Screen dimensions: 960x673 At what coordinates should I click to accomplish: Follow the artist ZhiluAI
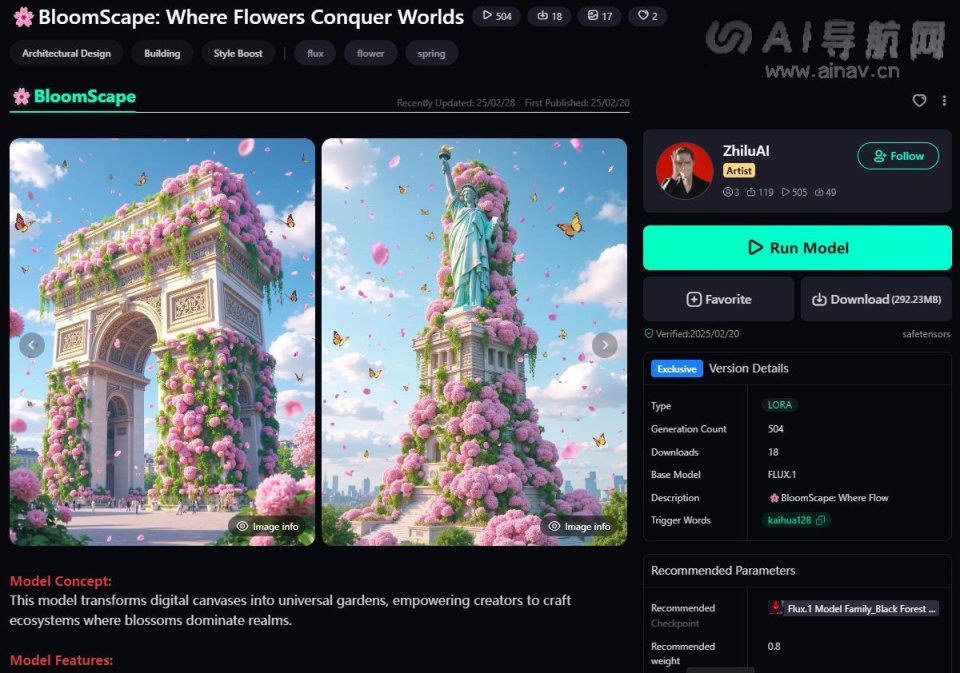[x=898, y=156]
